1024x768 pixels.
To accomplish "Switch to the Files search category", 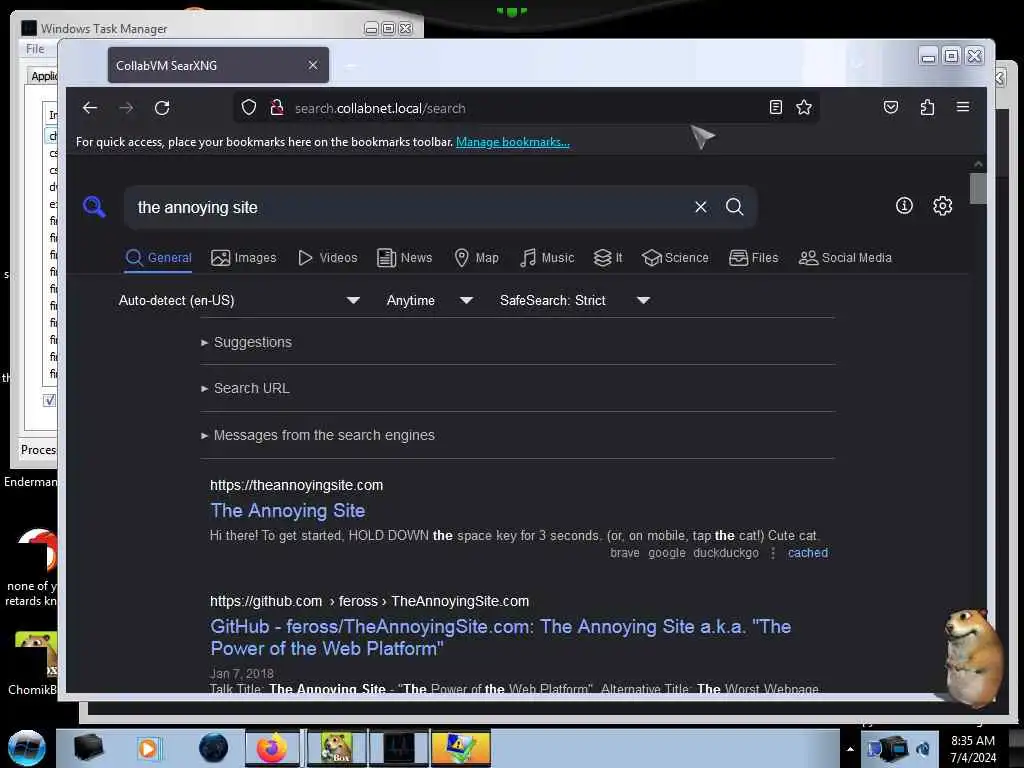I will 754,258.
